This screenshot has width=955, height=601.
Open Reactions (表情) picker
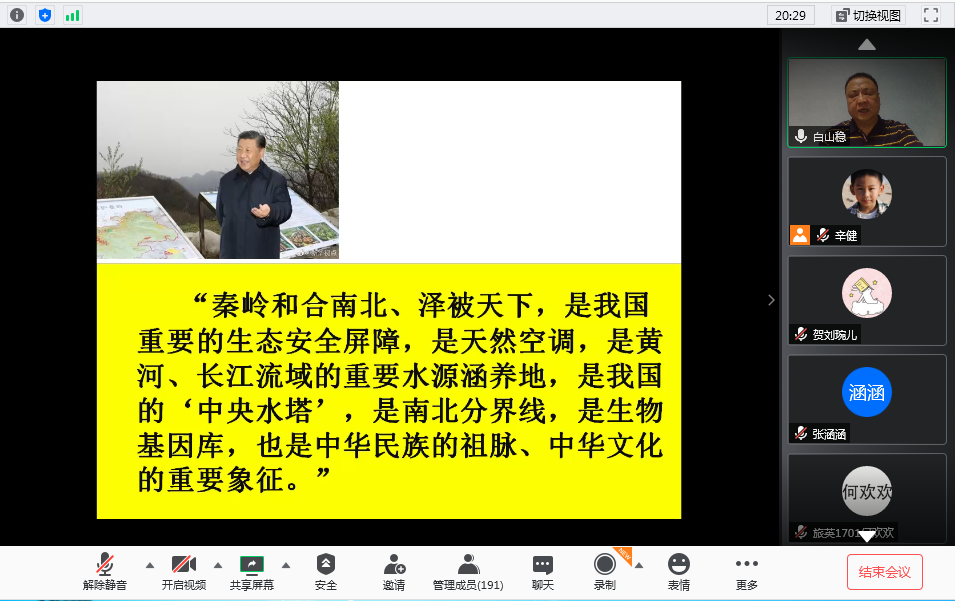coord(679,572)
